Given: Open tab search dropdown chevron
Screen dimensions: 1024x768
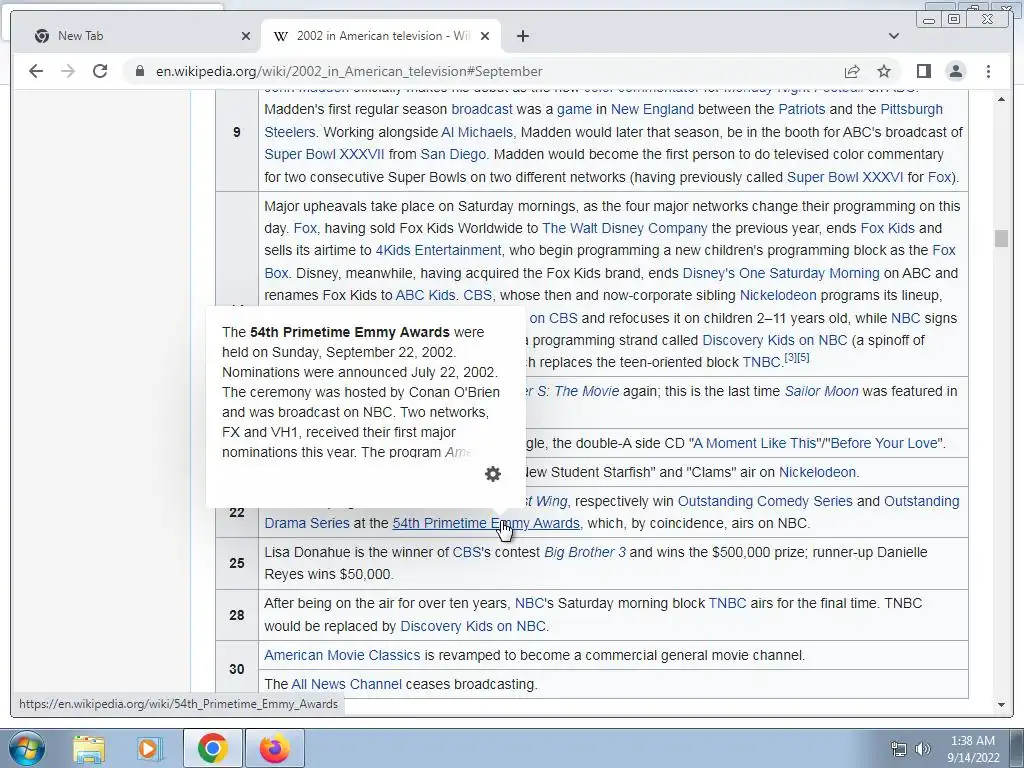Looking at the screenshot, I should [x=894, y=36].
